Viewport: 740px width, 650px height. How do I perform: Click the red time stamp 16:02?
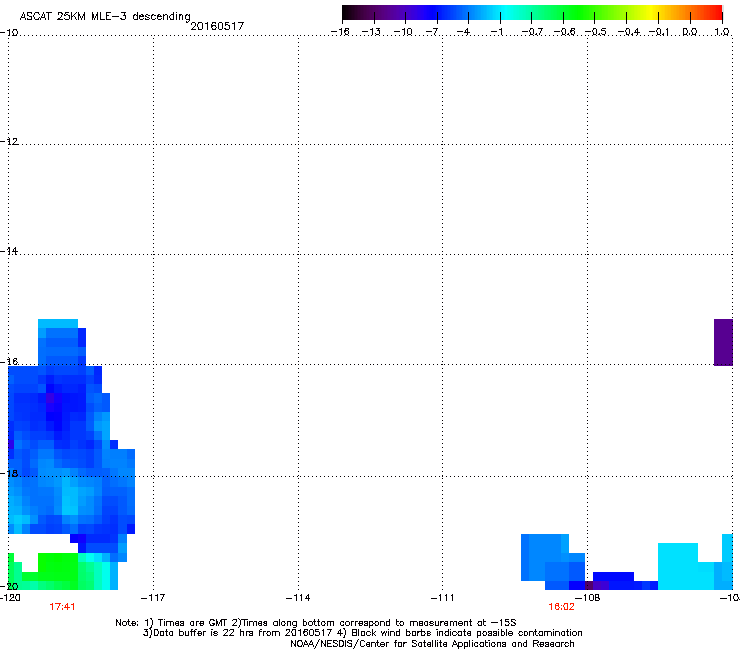click(x=561, y=607)
